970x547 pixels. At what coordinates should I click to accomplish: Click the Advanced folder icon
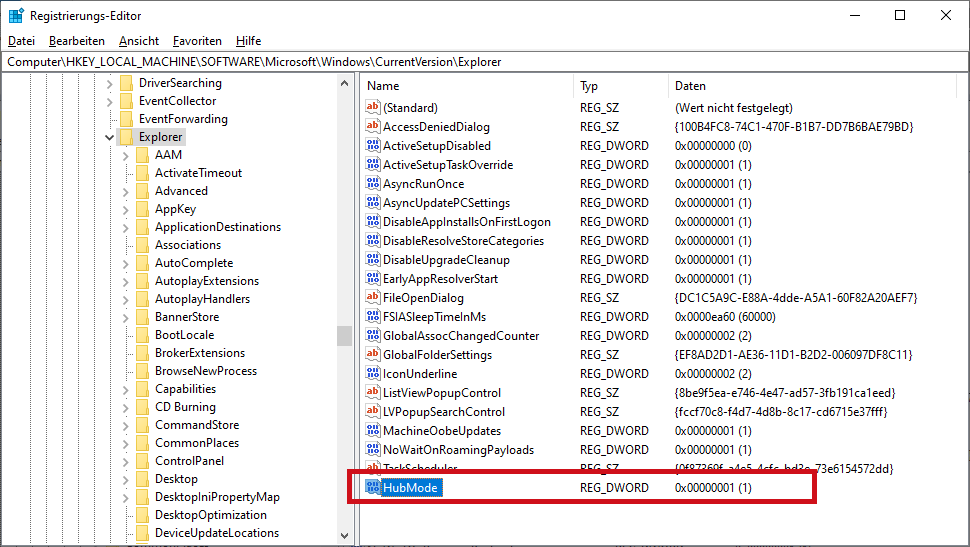coord(142,191)
